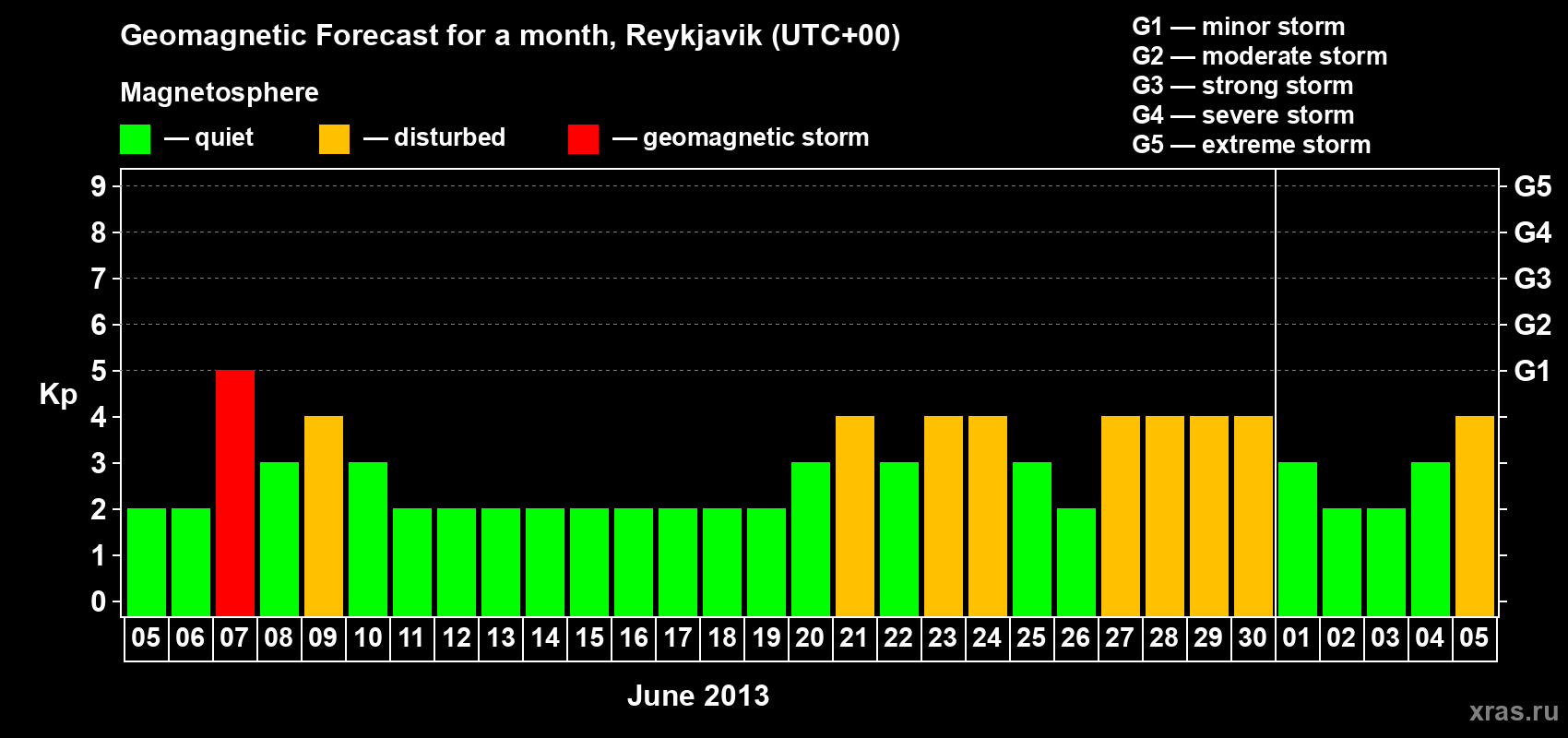Screen dimensions: 1568x738
Task: Click the '— quiet' legend label
Action: pyautogui.click(x=208, y=137)
